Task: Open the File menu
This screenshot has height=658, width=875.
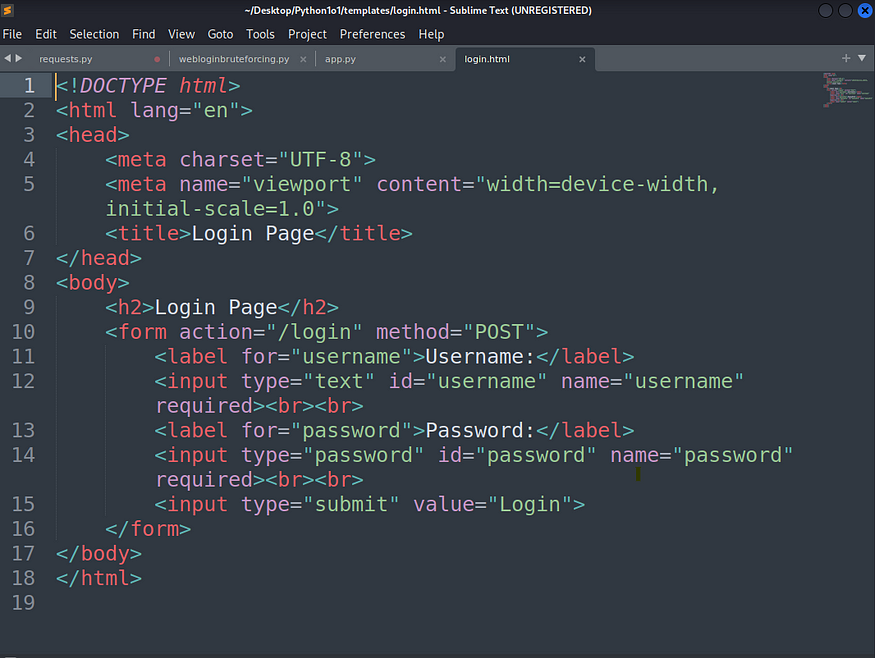Action: [12, 34]
